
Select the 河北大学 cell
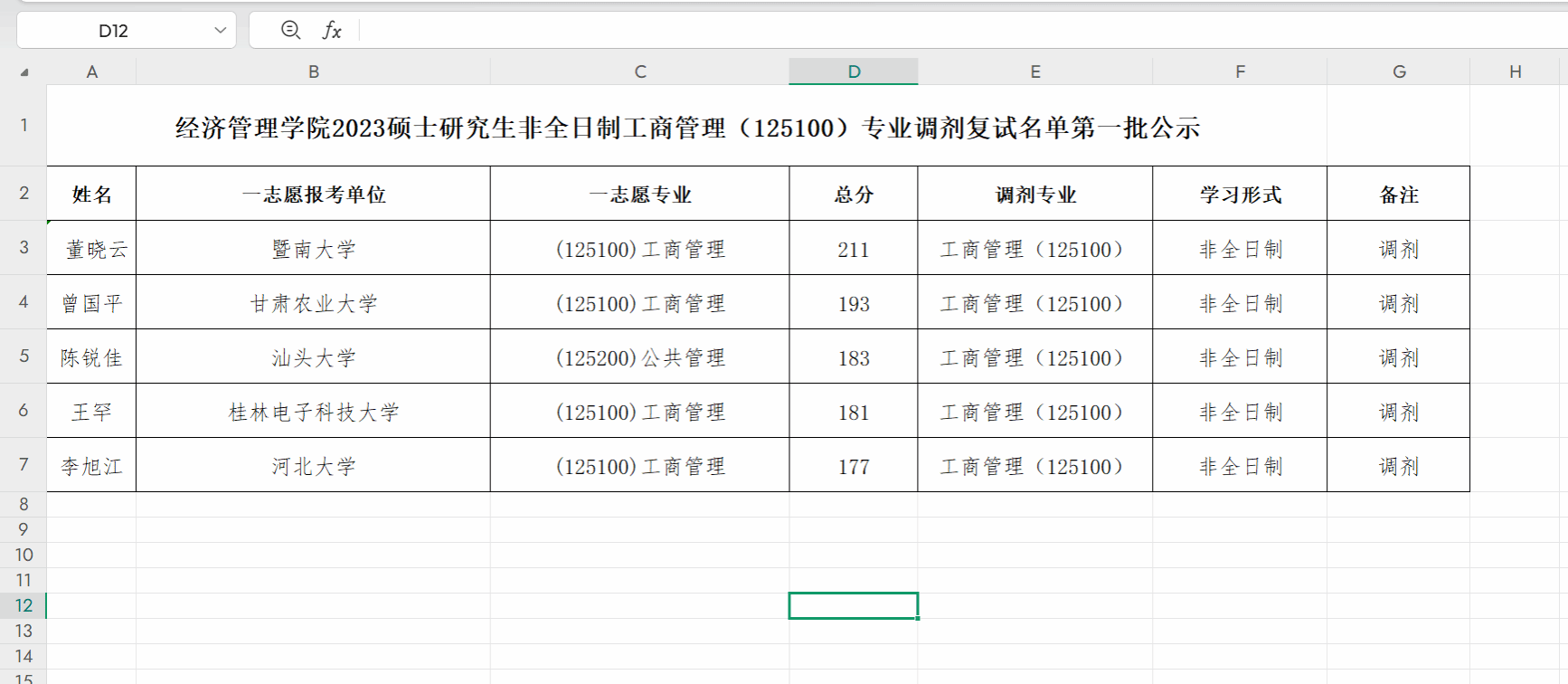point(313,466)
